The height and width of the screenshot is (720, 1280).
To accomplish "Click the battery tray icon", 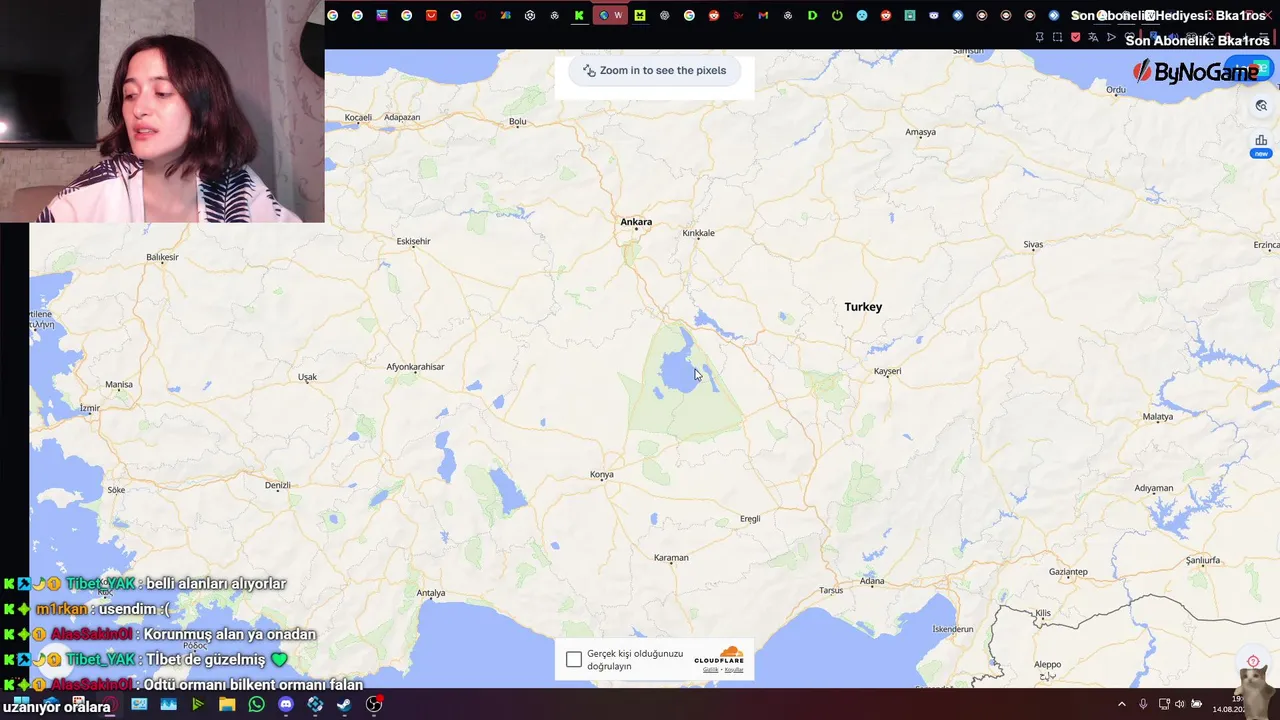I will tap(1196, 704).
